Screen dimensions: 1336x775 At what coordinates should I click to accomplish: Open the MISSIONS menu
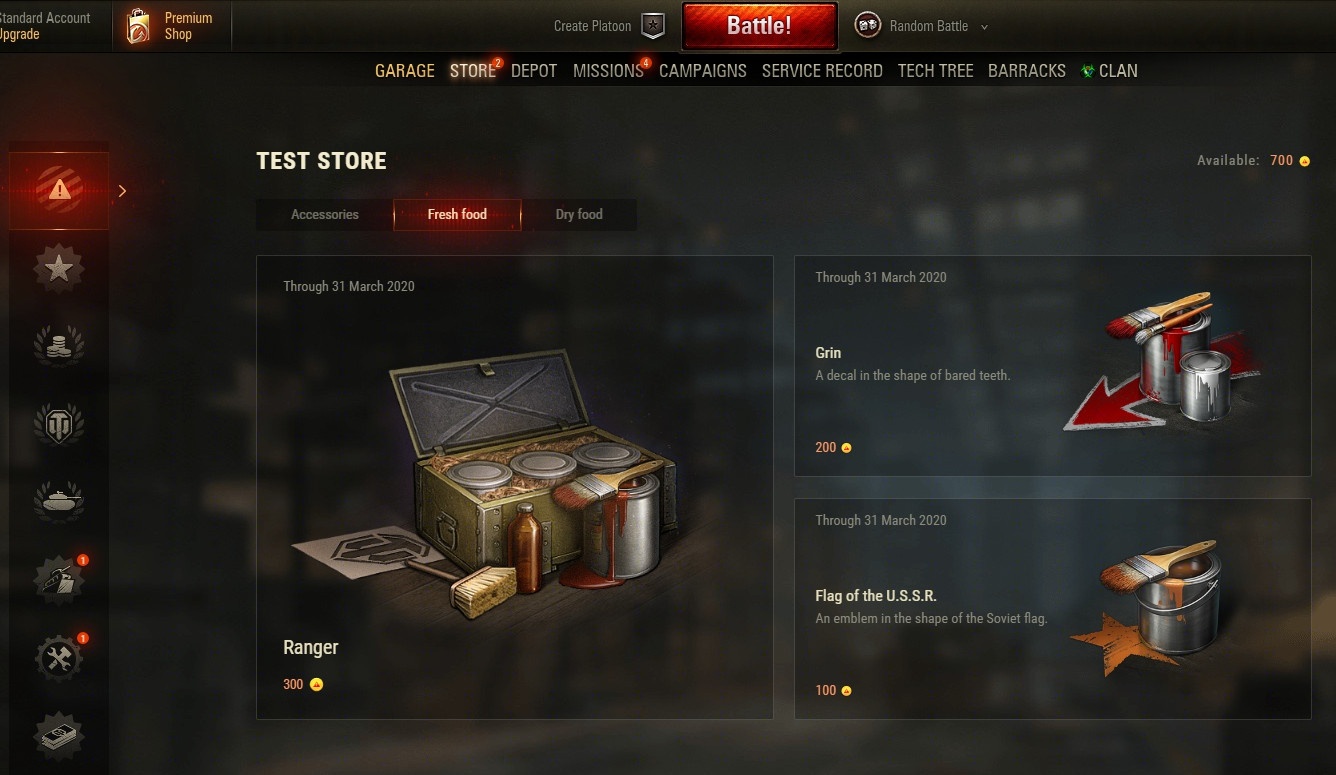pos(608,71)
